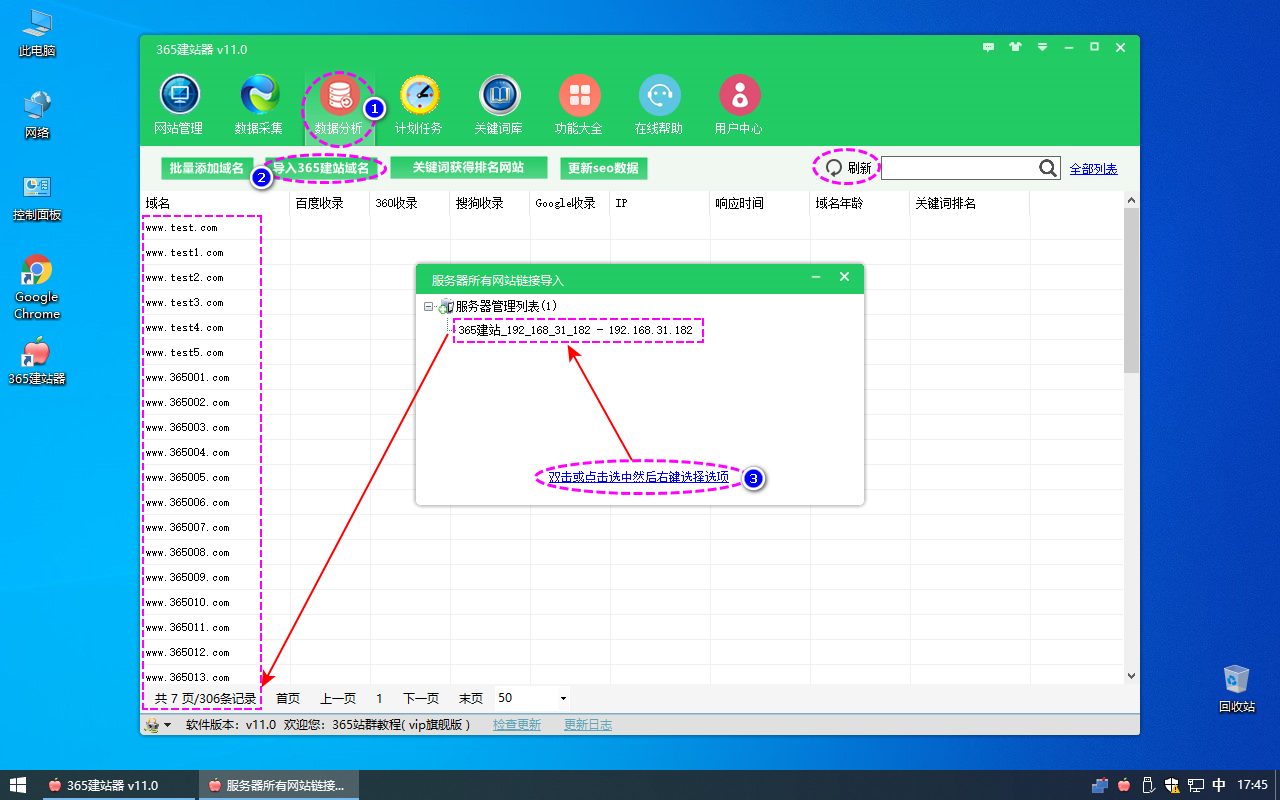This screenshot has width=1280, height=800.
Task: Click 导入365建站域名 button
Action: 320,168
